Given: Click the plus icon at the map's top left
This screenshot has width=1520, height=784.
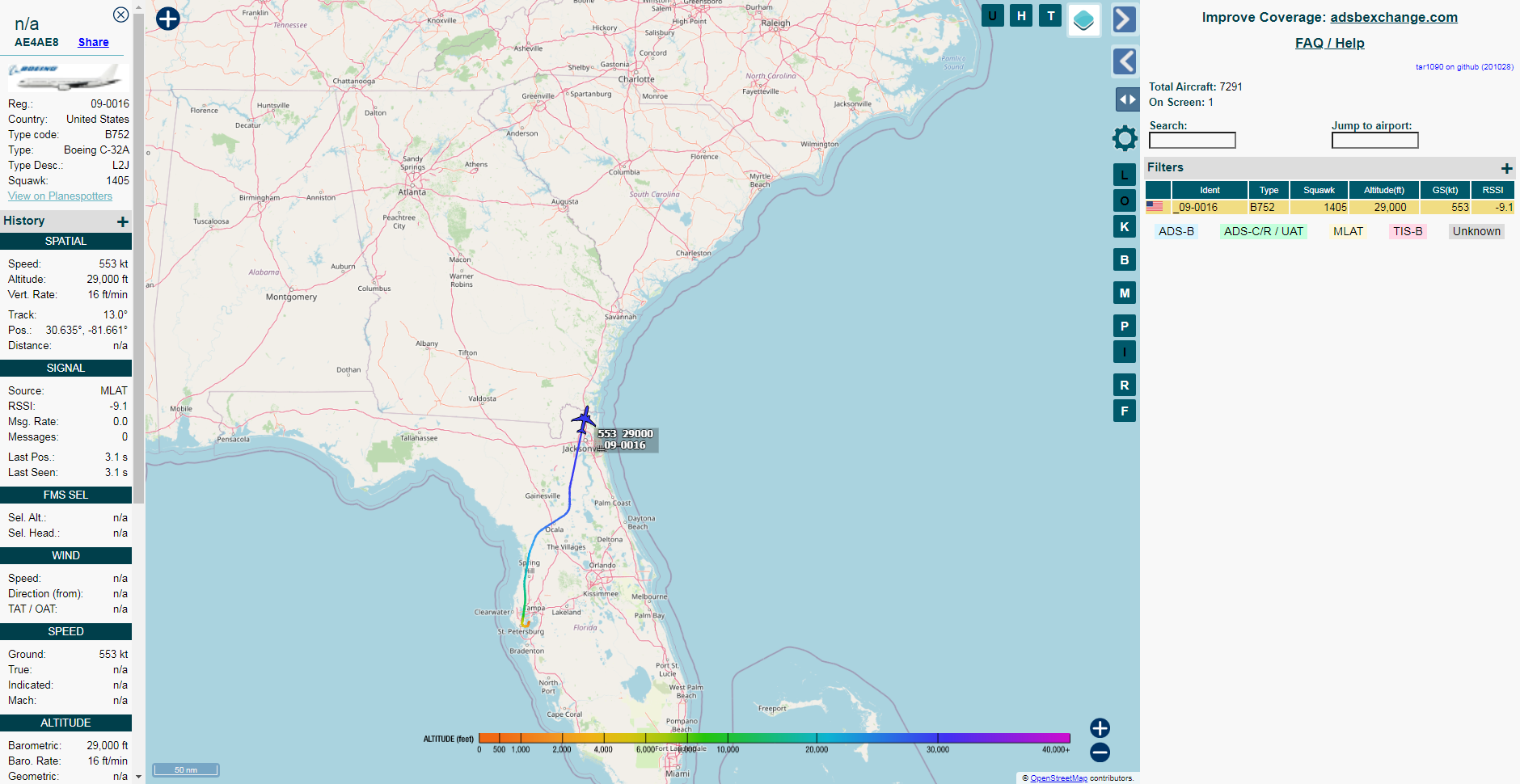Looking at the screenshot, I should (167, 19).
